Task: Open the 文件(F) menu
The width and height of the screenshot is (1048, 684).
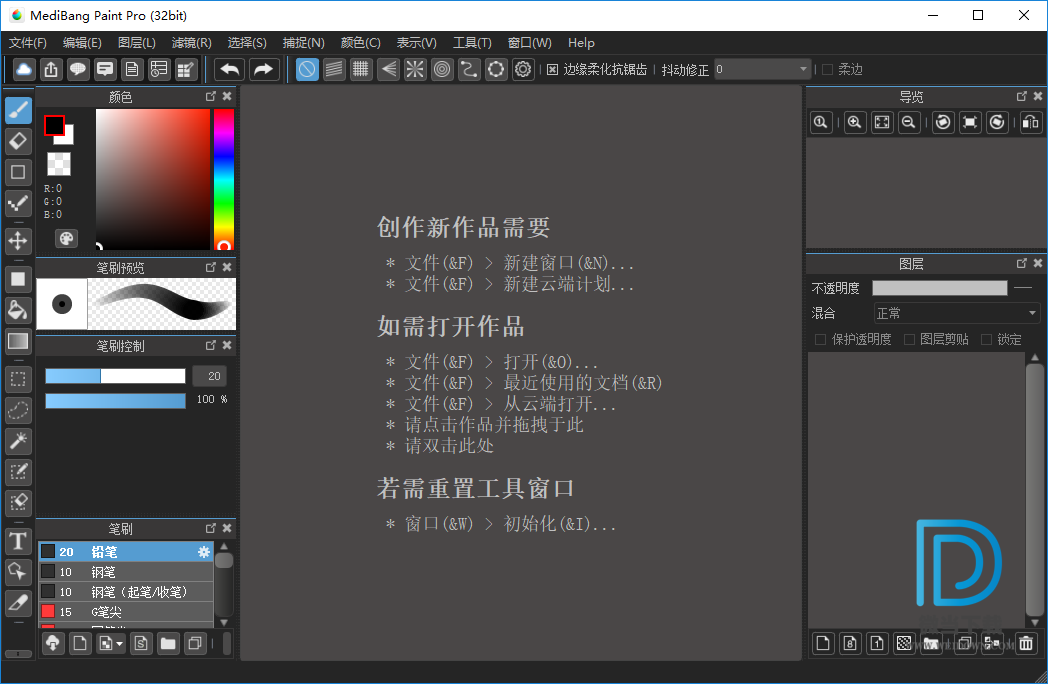Action: [x=27, y=43]
